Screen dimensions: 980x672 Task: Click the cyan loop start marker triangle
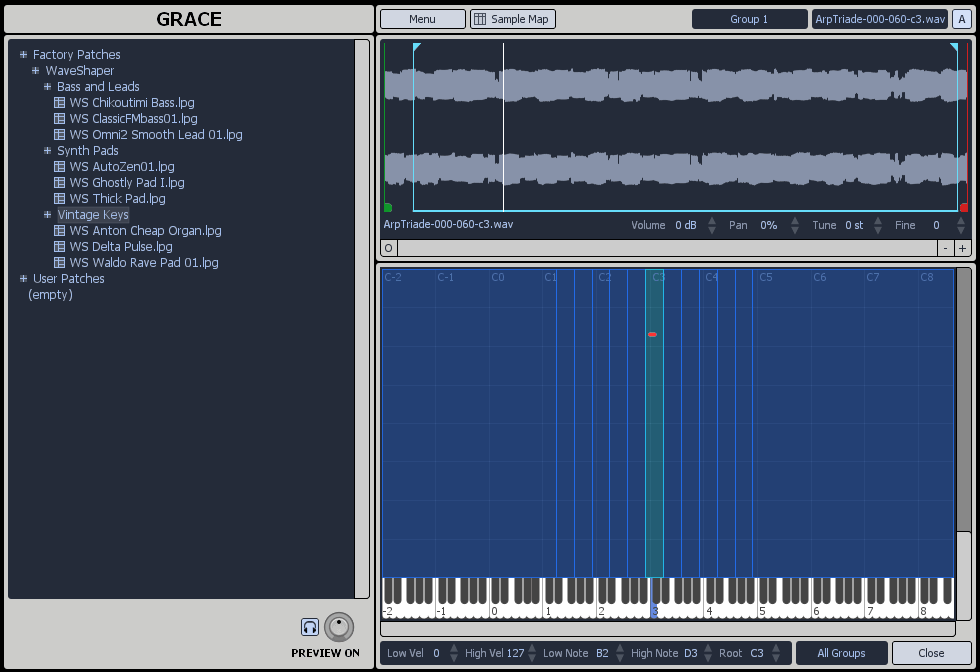click(x=417, y=47)
